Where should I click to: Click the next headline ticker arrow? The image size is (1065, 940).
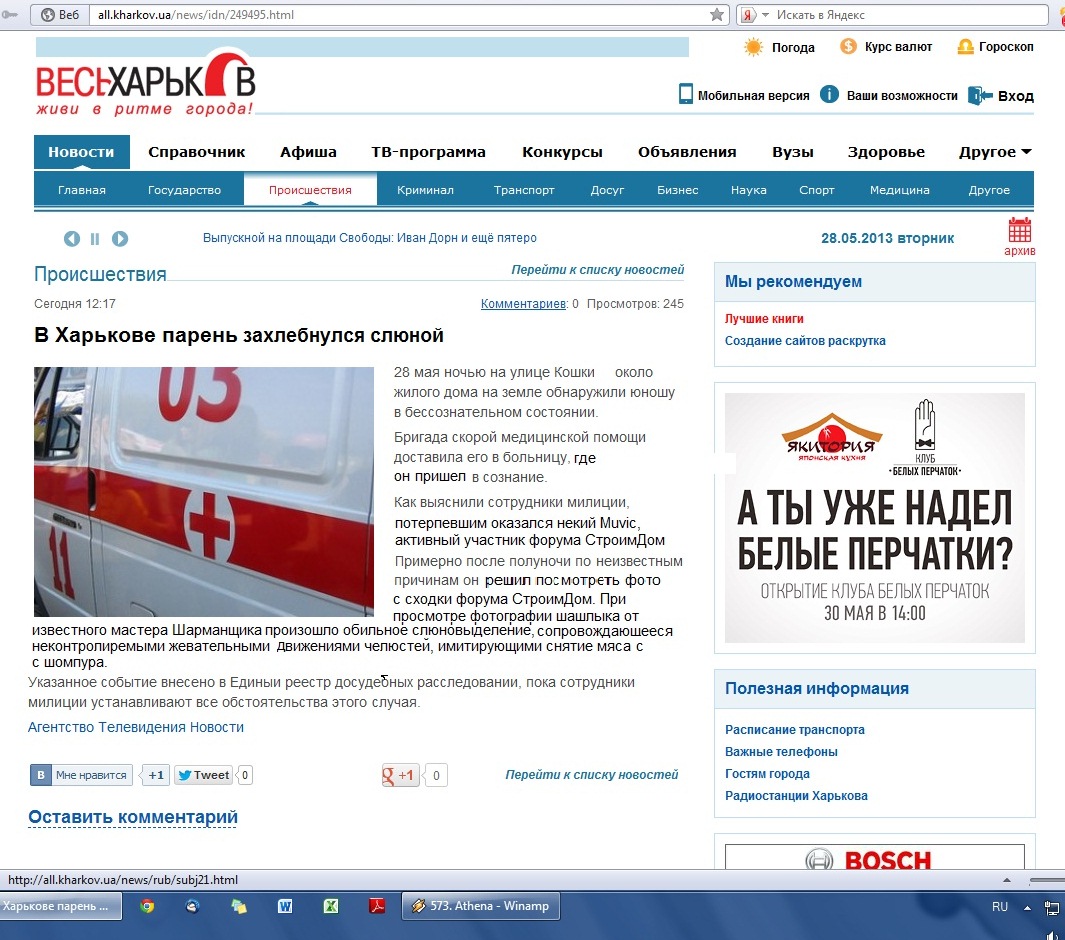click(120, 238)
